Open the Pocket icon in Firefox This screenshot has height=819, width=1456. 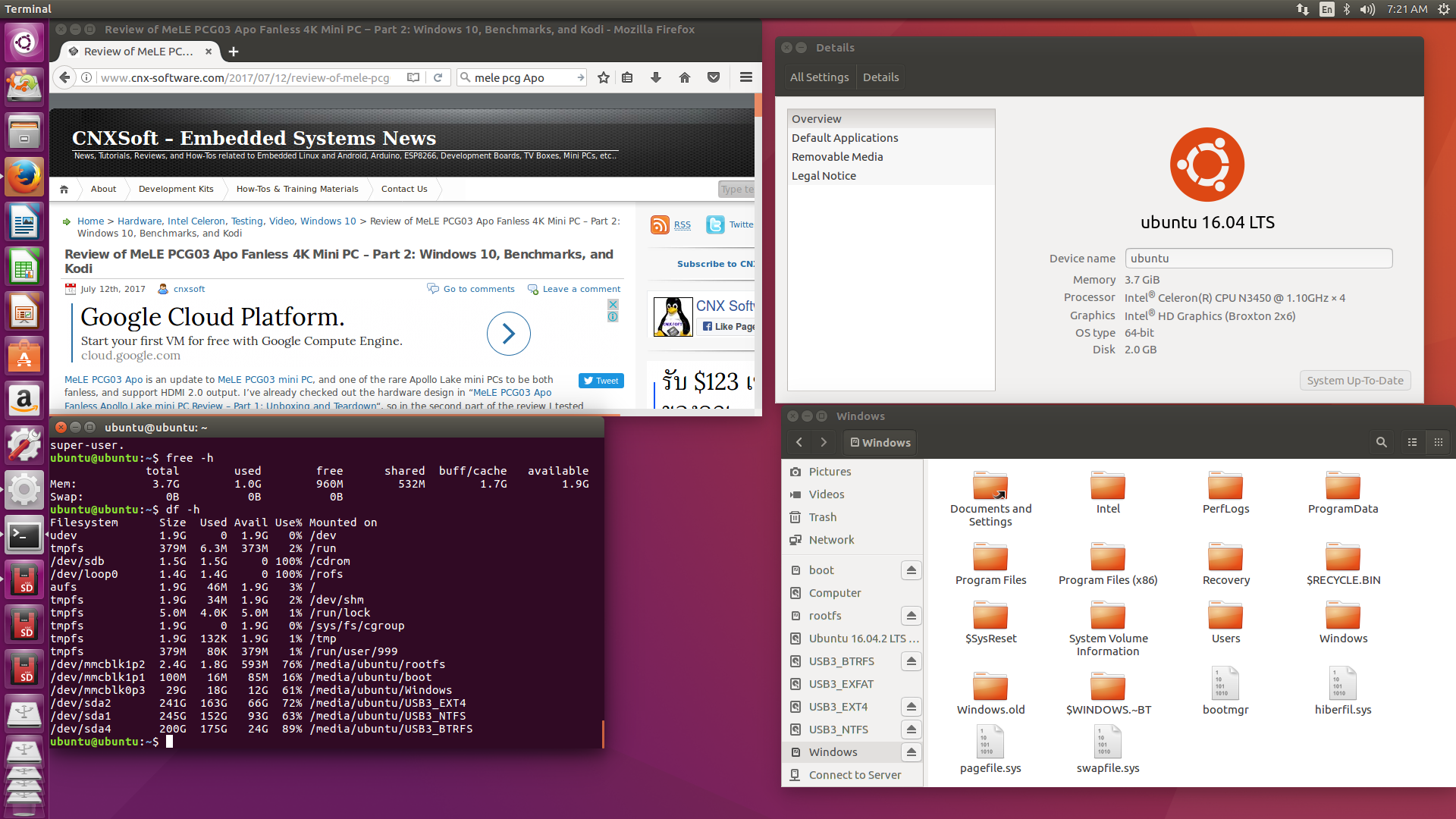coord(714,77)
